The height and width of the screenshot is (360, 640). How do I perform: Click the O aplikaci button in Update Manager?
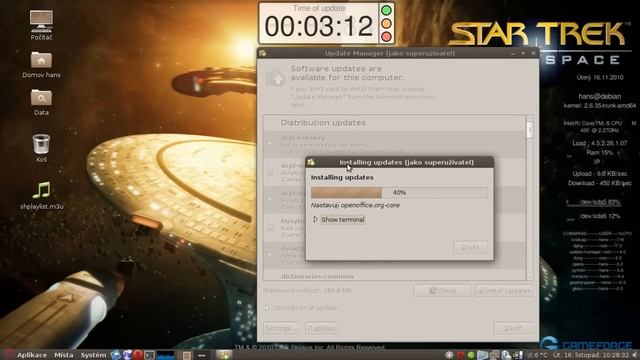point(322,328)
